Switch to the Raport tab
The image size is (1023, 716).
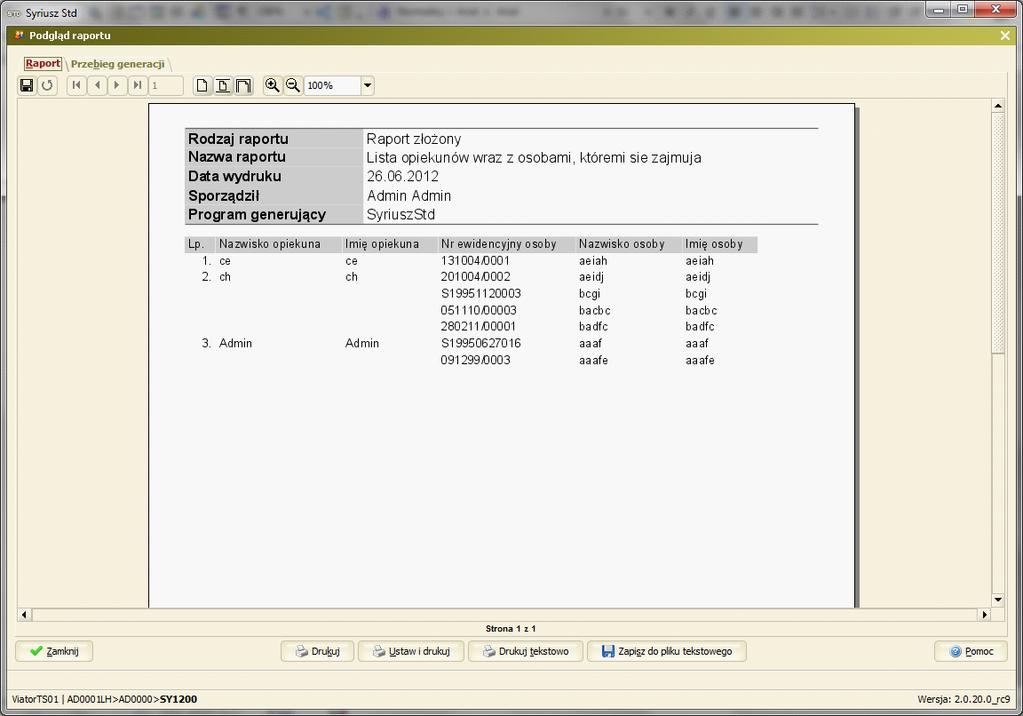[43, 63]
